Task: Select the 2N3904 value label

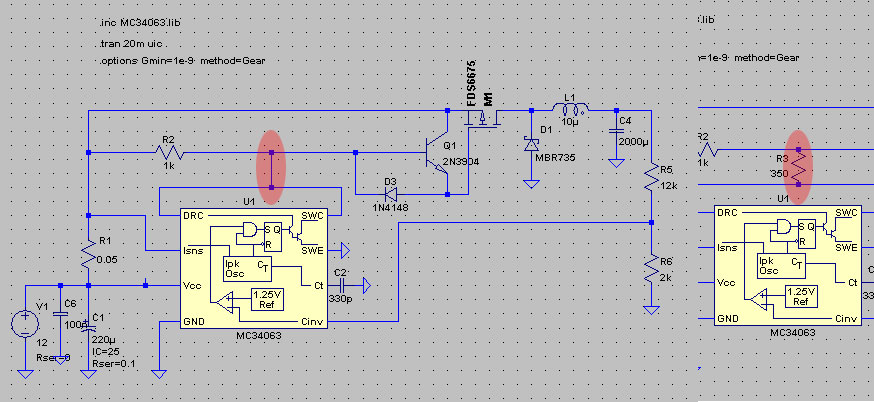Action: tap(460, 162)
